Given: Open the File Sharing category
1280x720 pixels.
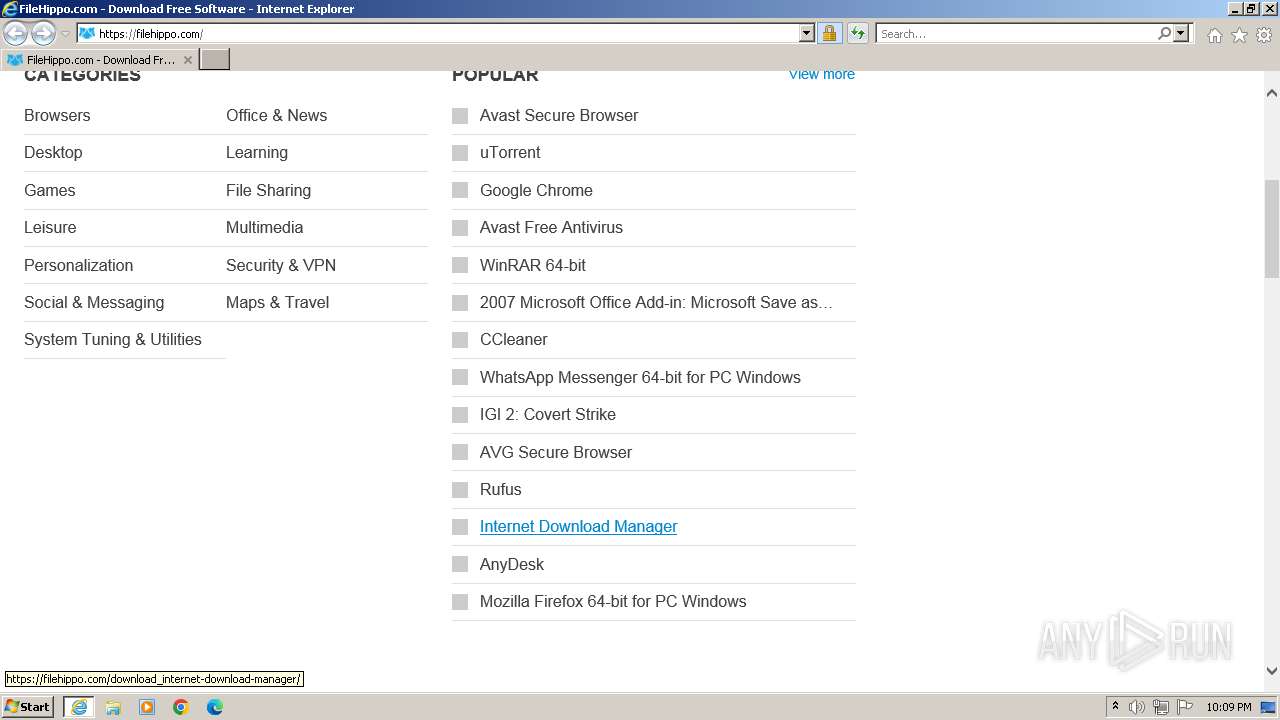Looking at the screenshot, I should [268, 190].
